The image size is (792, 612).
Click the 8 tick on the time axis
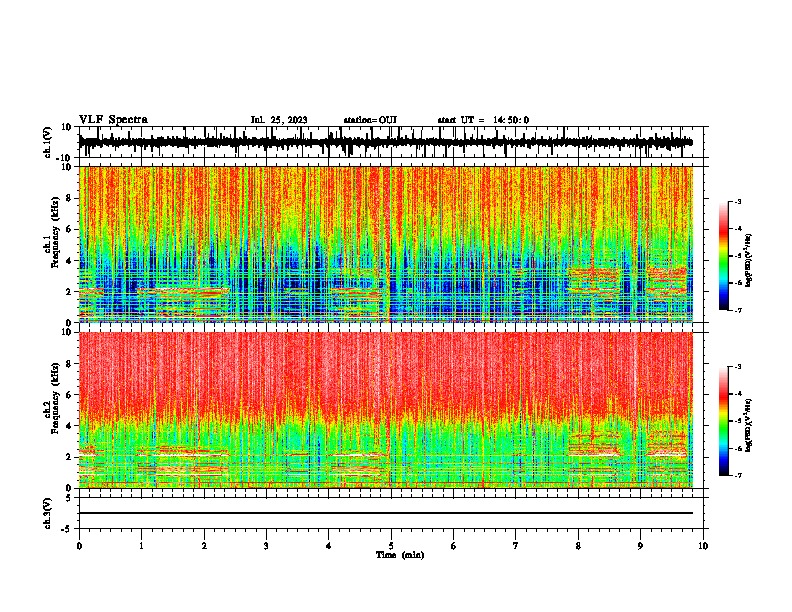(578, 546)
